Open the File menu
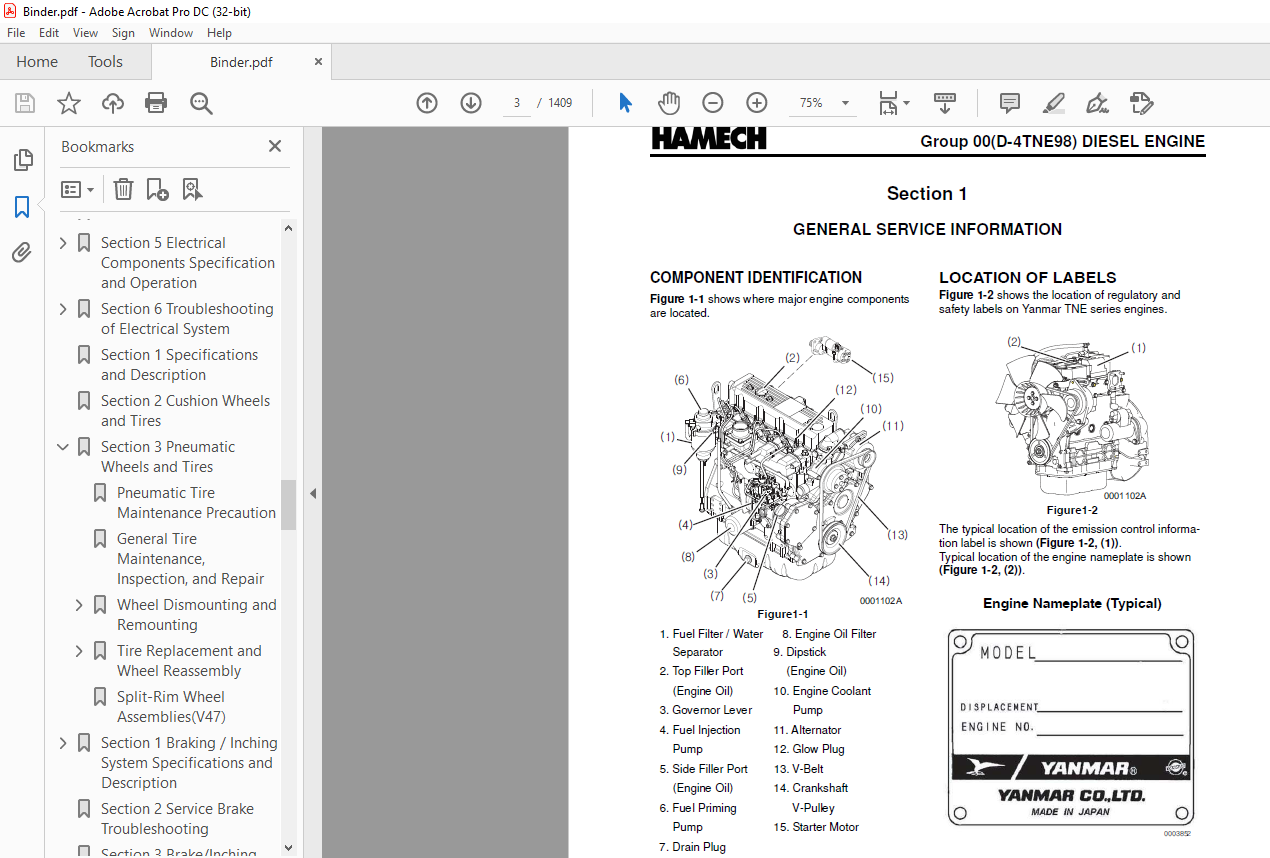The image size is (1270, 858). (x=16, y=33)
